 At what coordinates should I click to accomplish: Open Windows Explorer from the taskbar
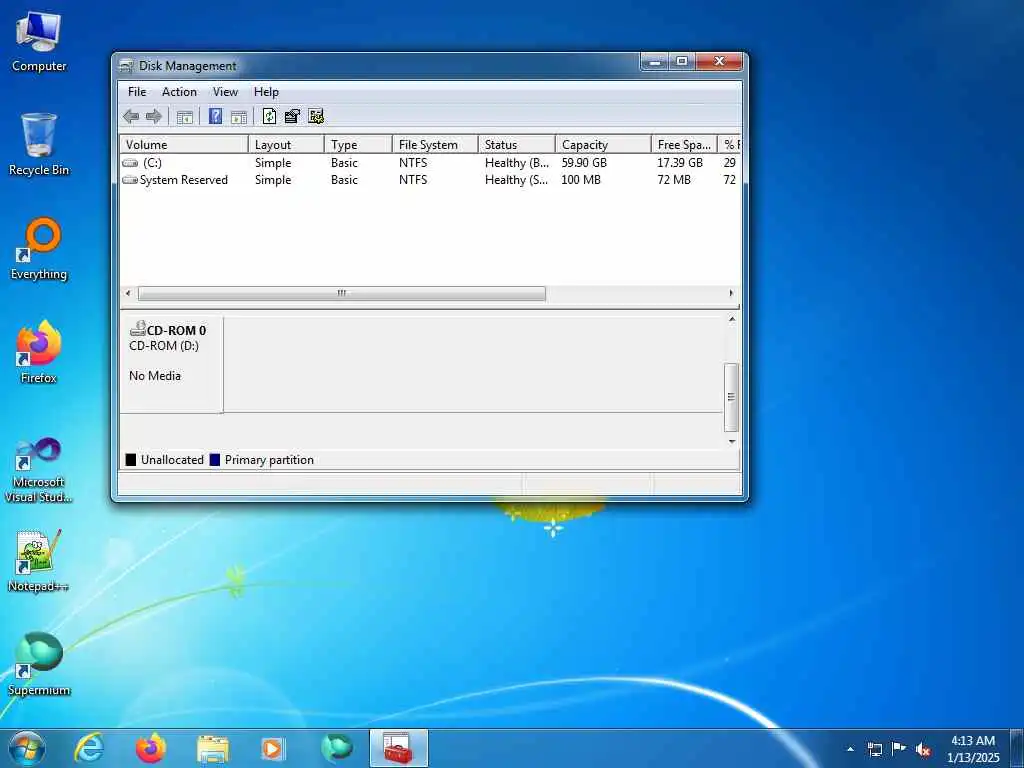click(x=213, y=748)
